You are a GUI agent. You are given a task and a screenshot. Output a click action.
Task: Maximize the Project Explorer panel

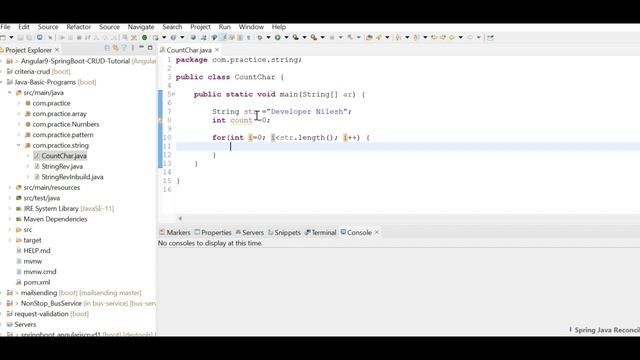tap(150, 48)
